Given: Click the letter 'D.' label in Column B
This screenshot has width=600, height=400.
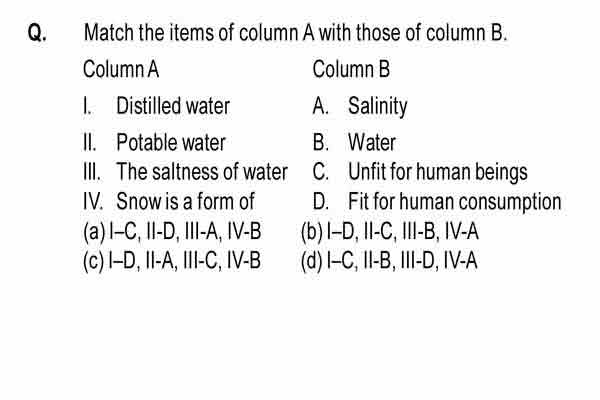Looking at the screenshot, I should pyautogui.click(x=321, y=201).
